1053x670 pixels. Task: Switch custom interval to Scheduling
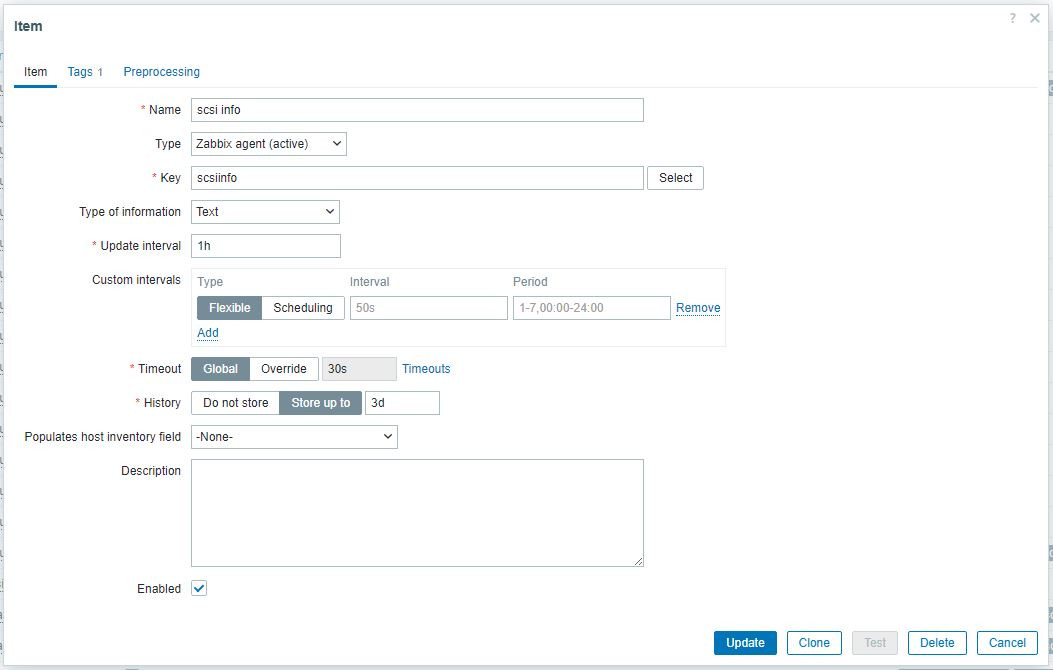coord(303,308)
